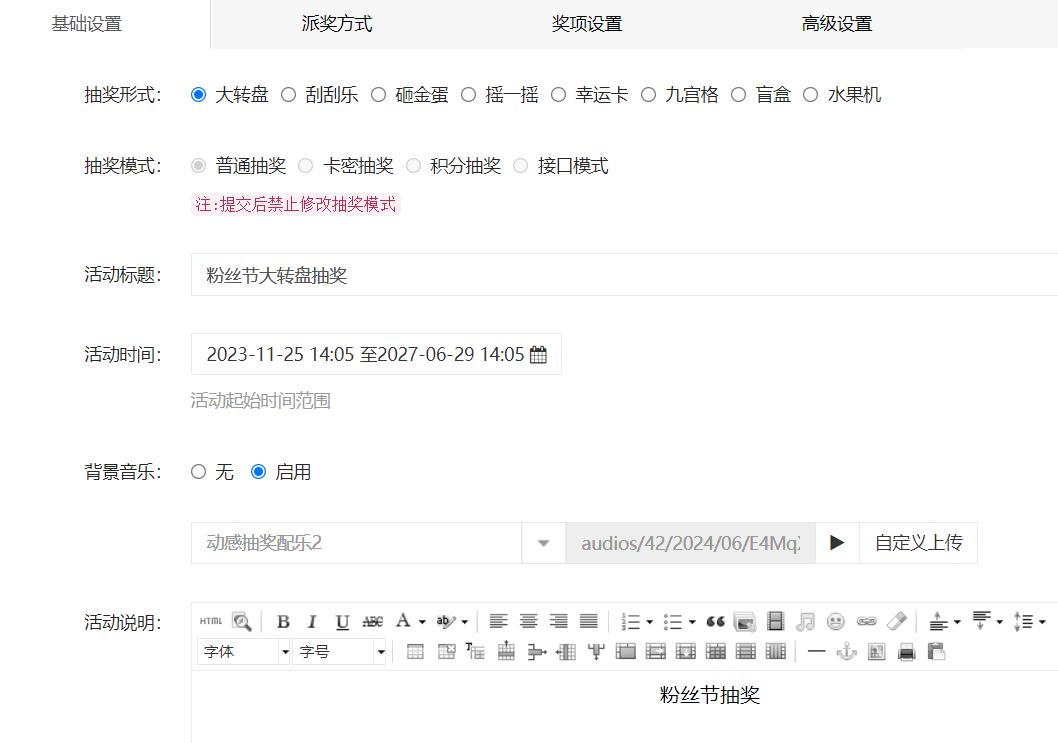Screen dimensions: 1058x743
Task: Apply font color with the A icon
Action: 403,621
